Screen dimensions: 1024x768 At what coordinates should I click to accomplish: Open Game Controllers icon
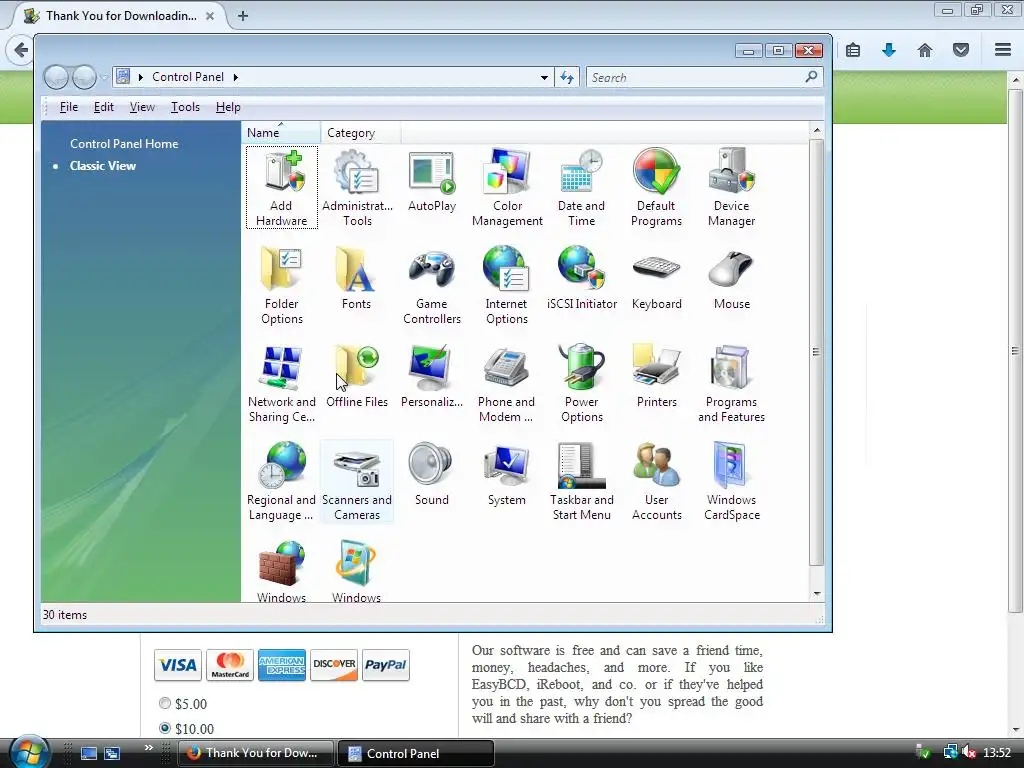432,285
